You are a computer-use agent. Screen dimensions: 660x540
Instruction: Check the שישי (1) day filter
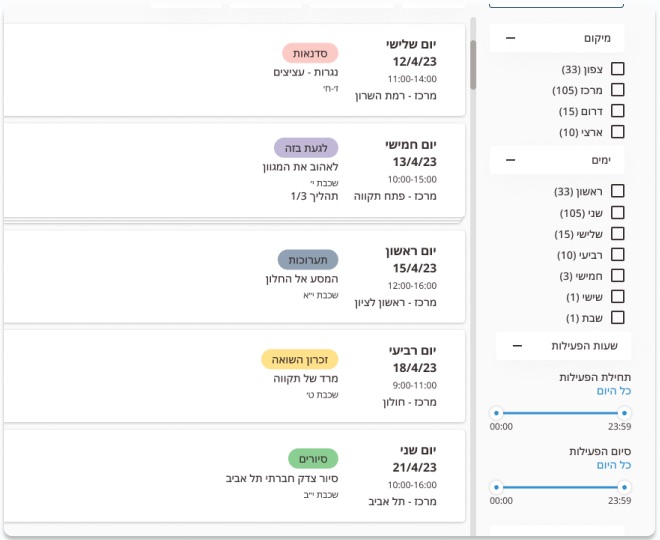[x=617, y=296]
